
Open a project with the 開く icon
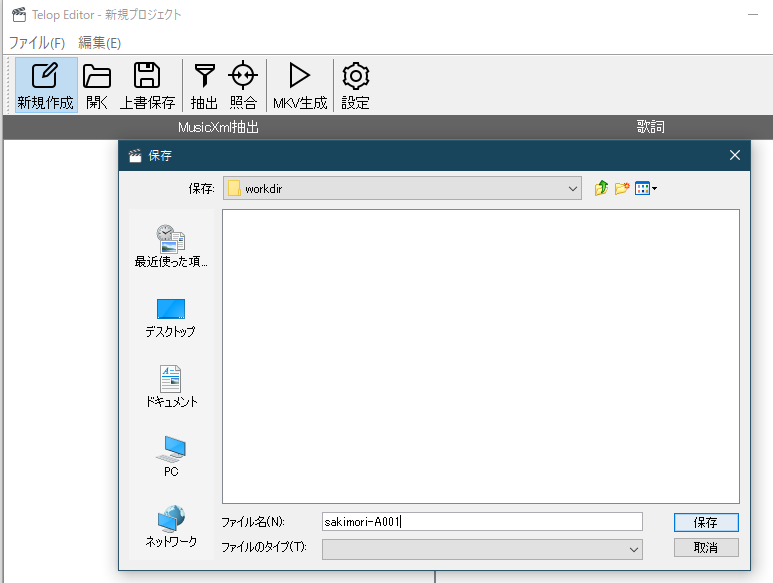click(x=97, y=85)
